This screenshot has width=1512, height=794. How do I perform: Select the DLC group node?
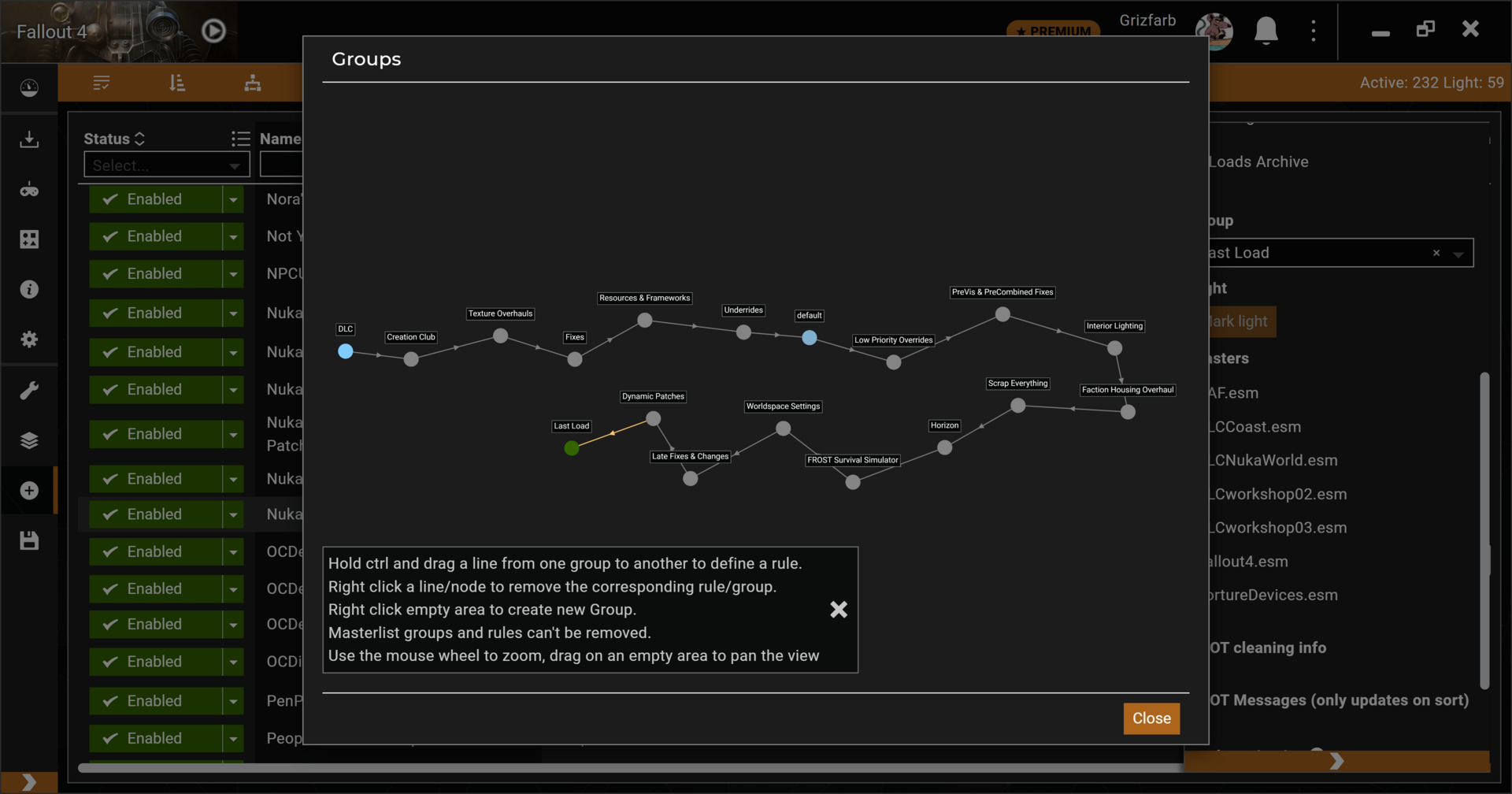point(346,351)
